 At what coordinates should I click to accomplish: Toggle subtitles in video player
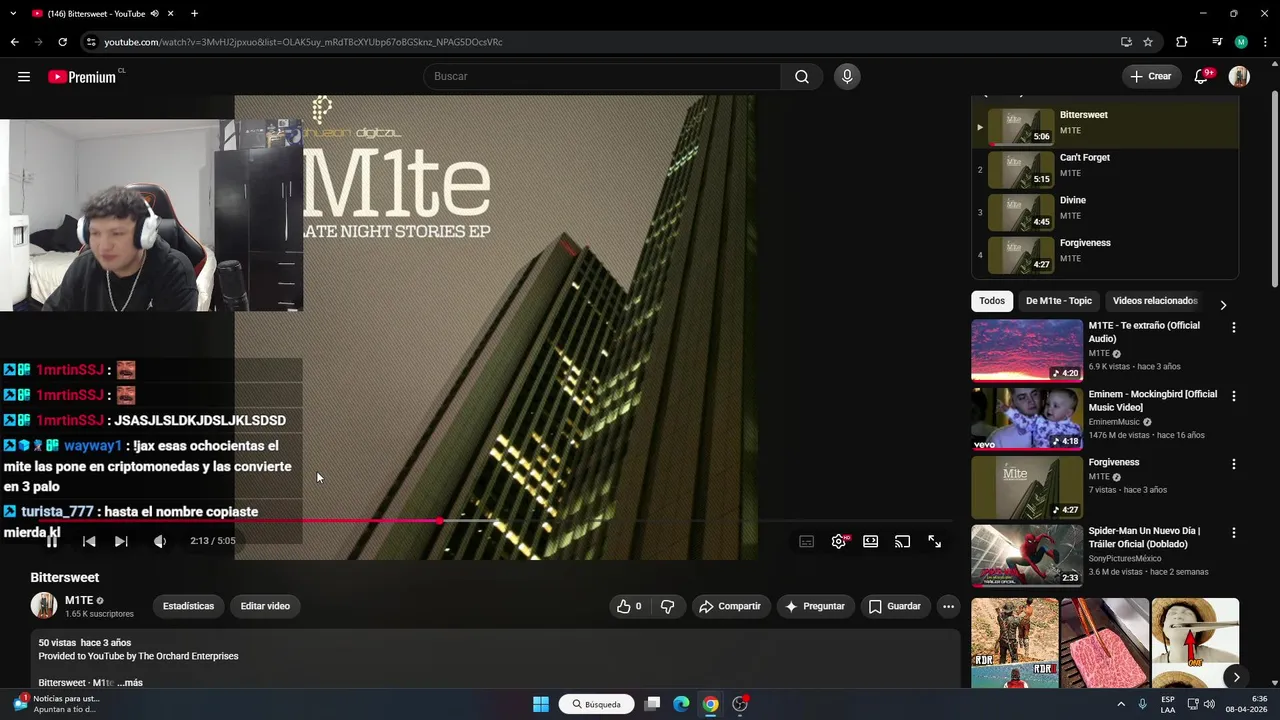pos(807,541)
